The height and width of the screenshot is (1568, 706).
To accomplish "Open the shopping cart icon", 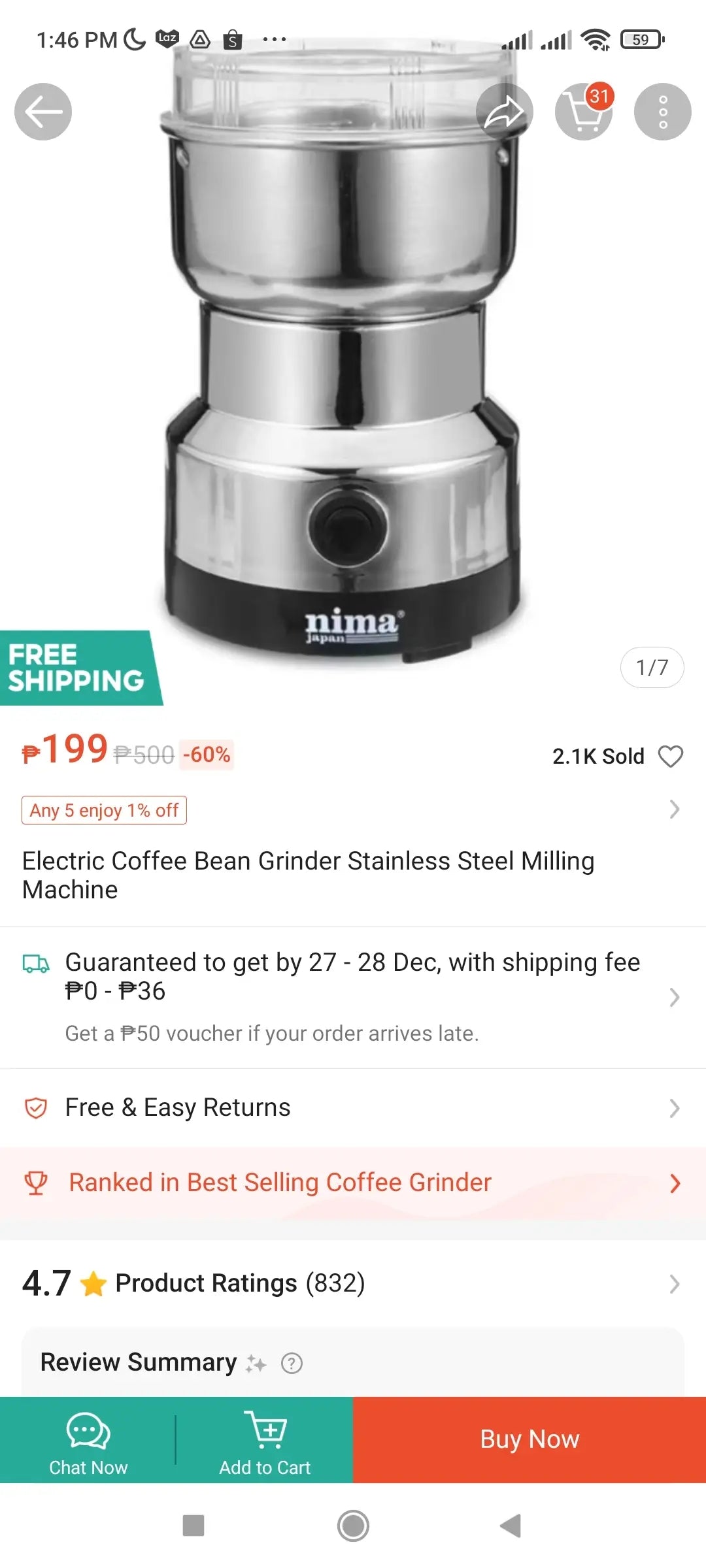I will point(583,112).
